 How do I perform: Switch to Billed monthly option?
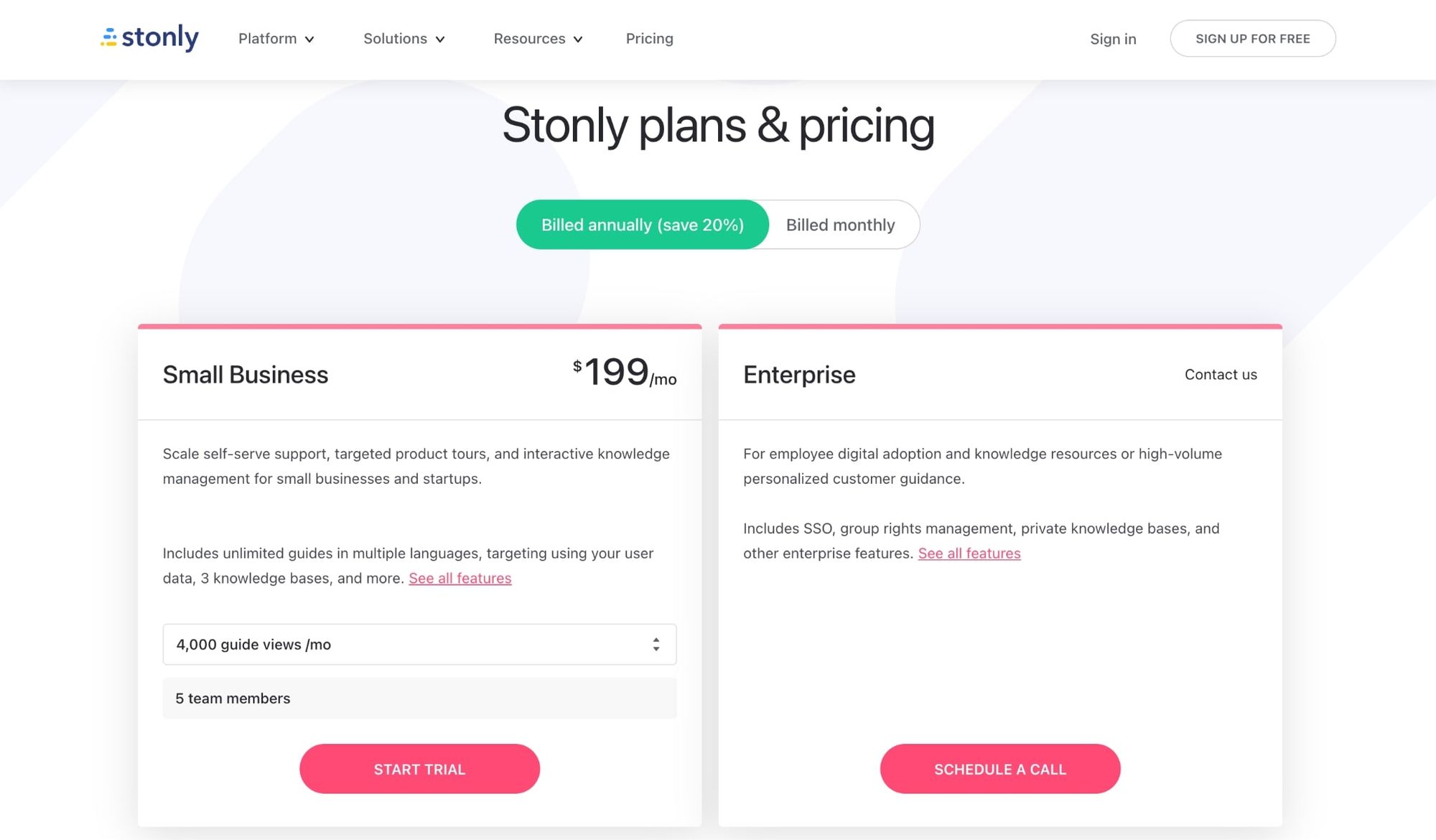840,225
